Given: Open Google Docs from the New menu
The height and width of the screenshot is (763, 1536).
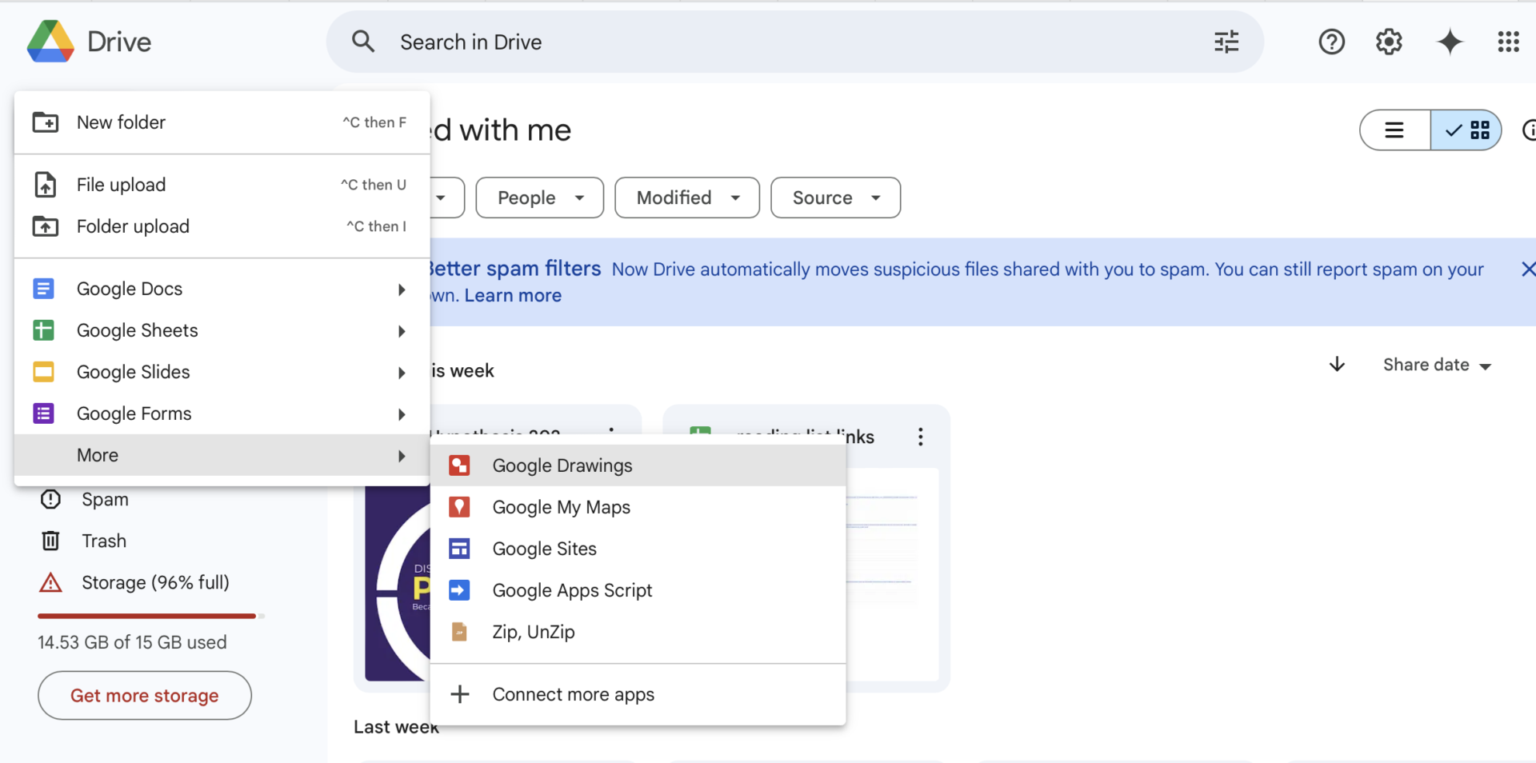Looking at the screenshot, I should pos(129,288).
